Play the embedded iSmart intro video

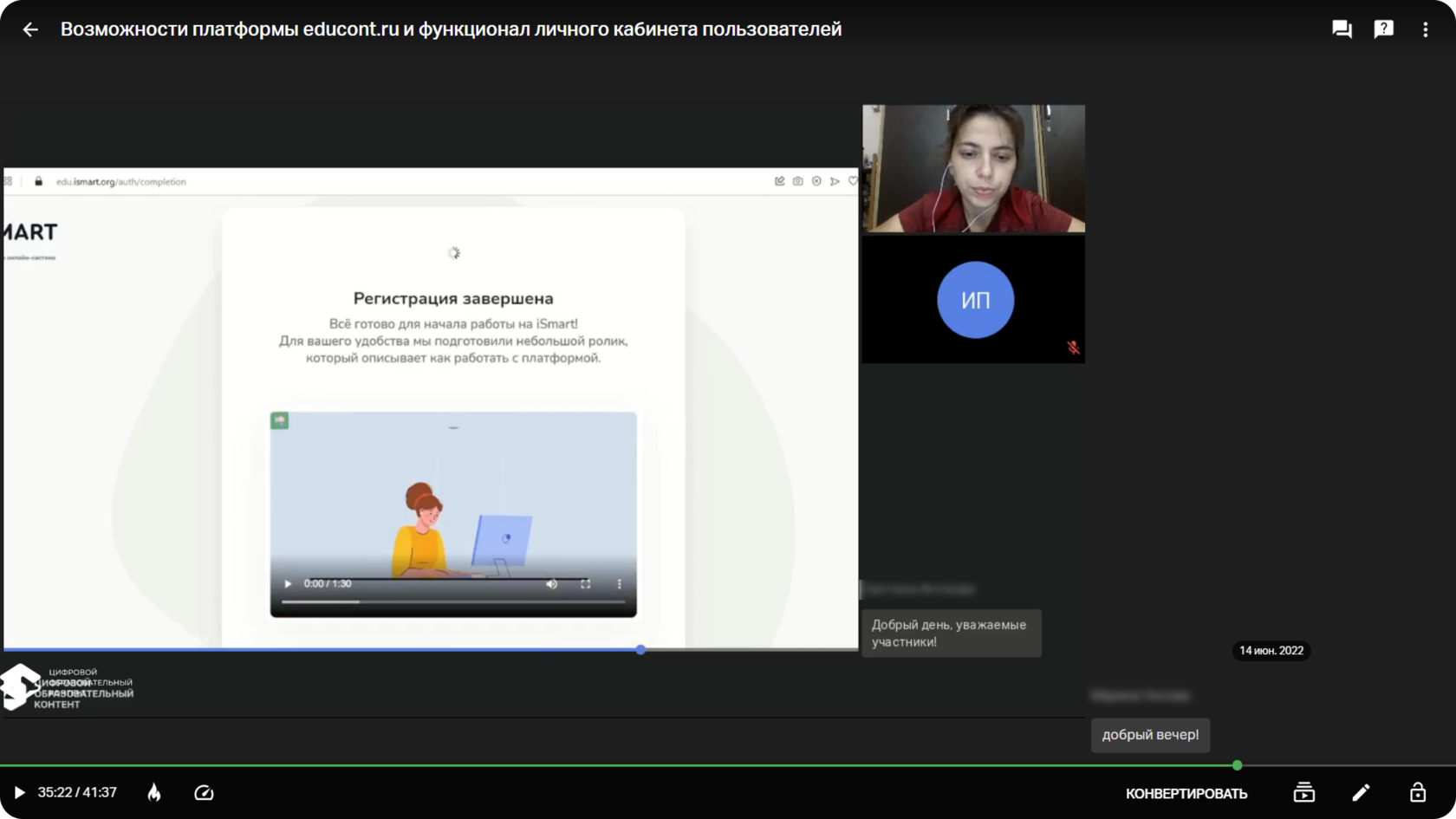[x=289, y=584]
